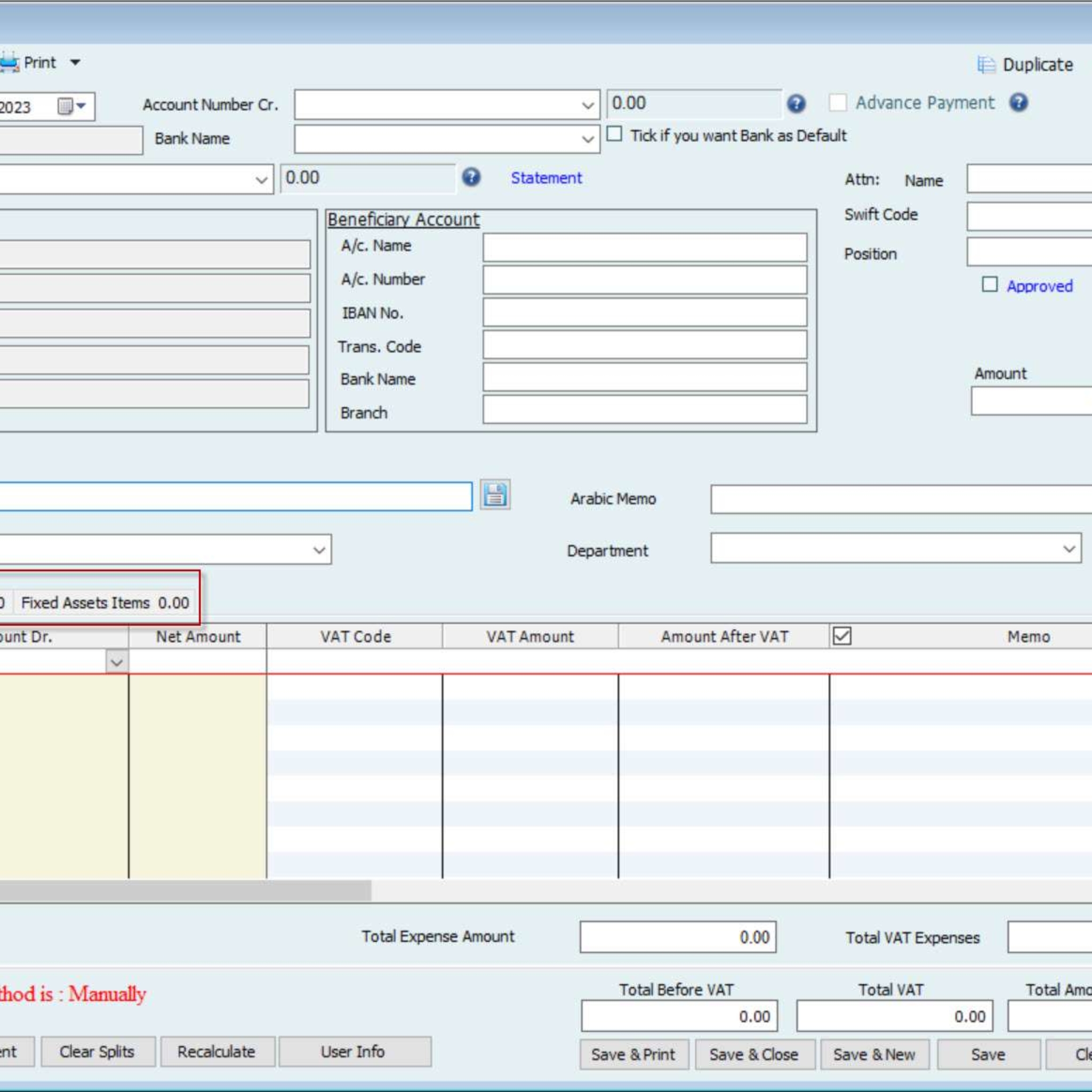The image size is (1092, 1092).
Task: Open the Print options dropdown arrow
Action: click(x=75, y=62)
